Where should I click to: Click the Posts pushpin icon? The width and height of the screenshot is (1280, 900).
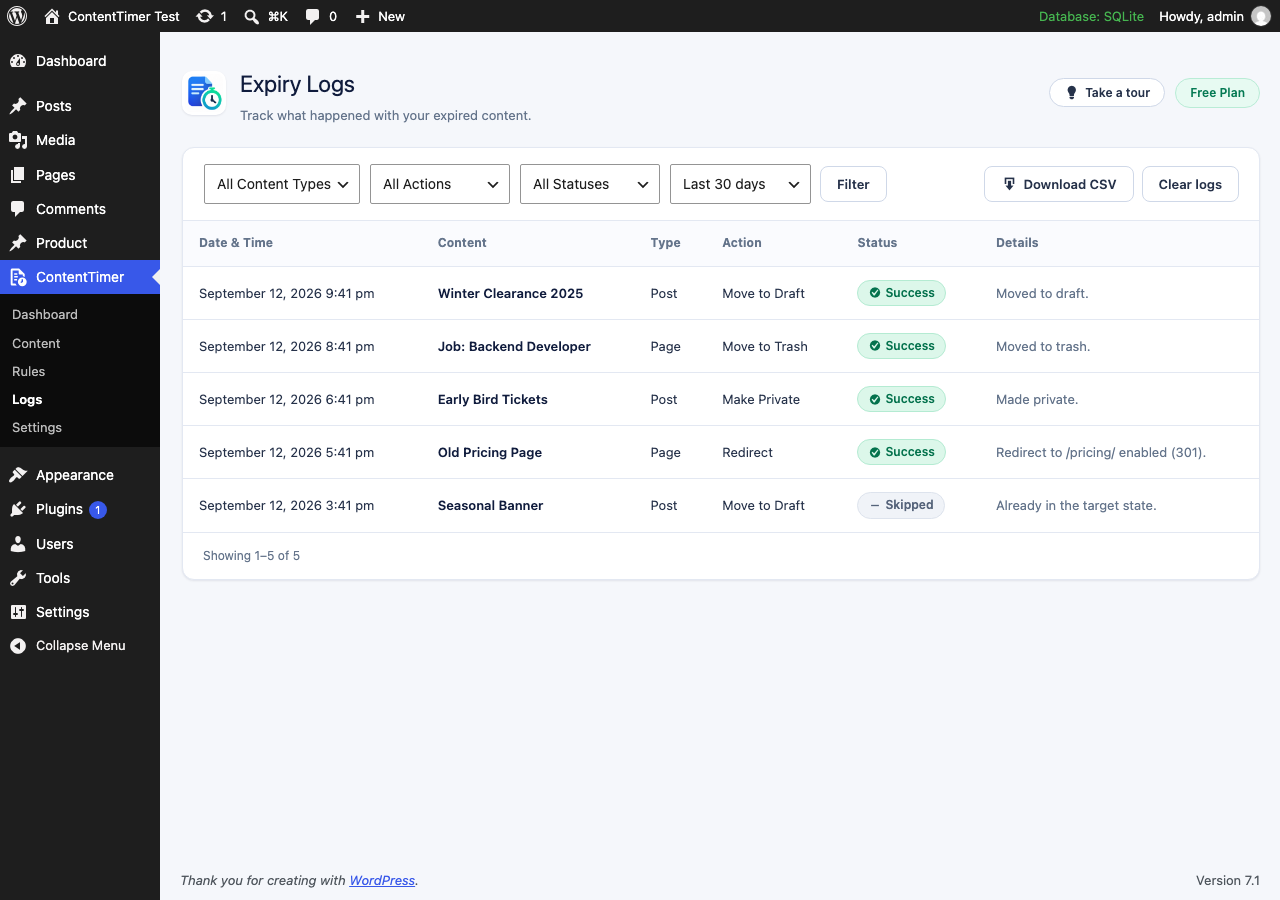pos(18,106)
